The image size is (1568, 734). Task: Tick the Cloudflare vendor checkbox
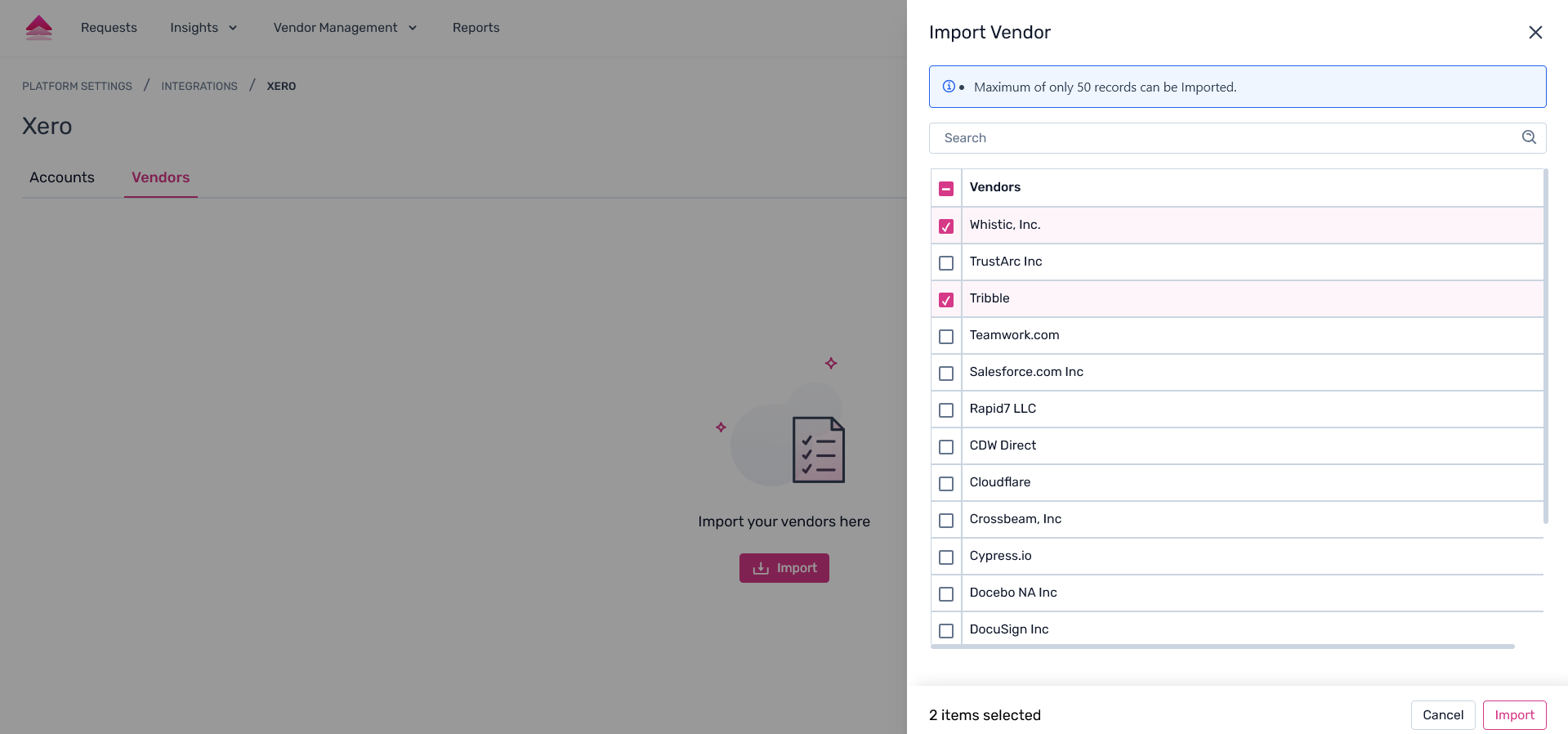(x=946, y=484)
